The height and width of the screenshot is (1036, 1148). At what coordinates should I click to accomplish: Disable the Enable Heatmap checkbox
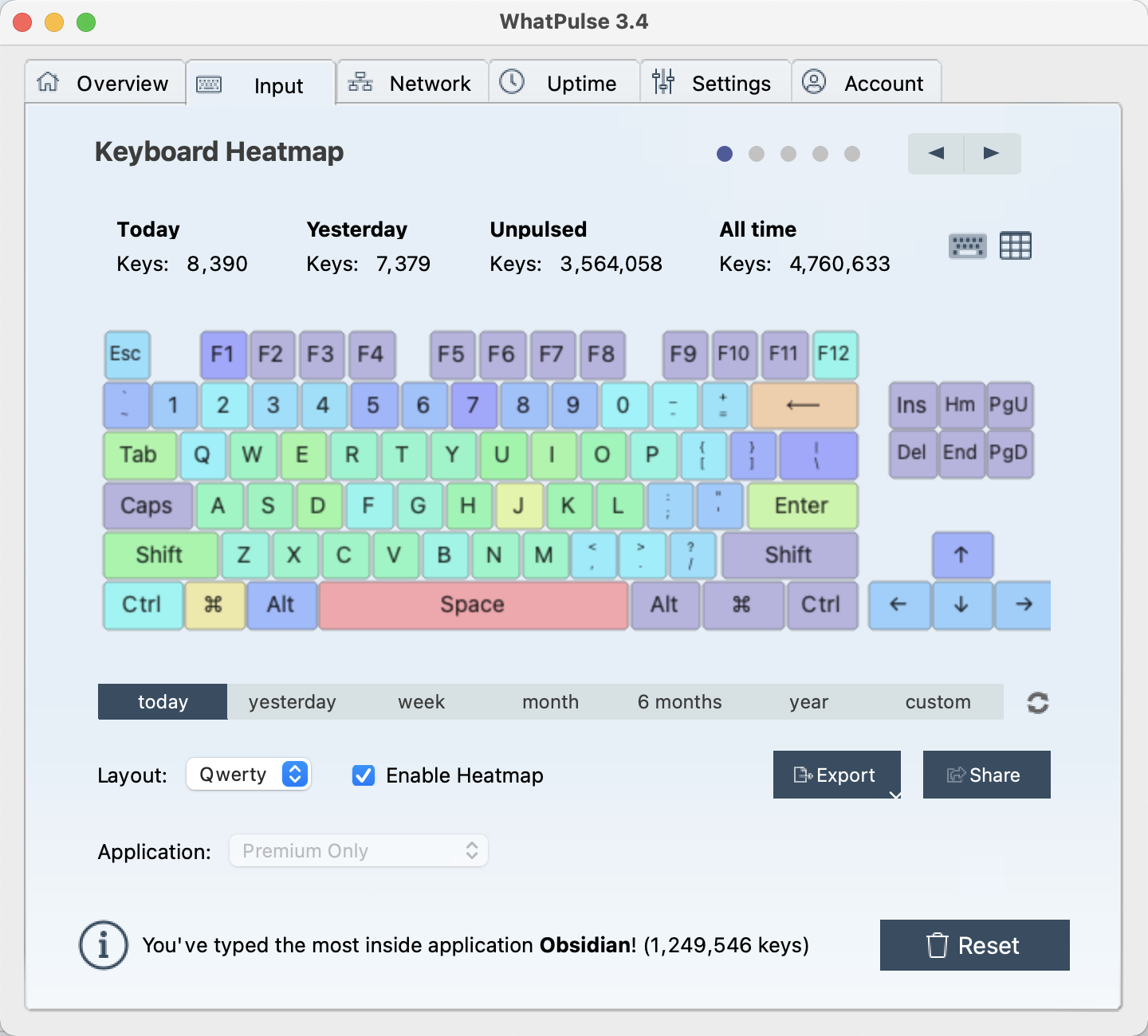(364, 775)
